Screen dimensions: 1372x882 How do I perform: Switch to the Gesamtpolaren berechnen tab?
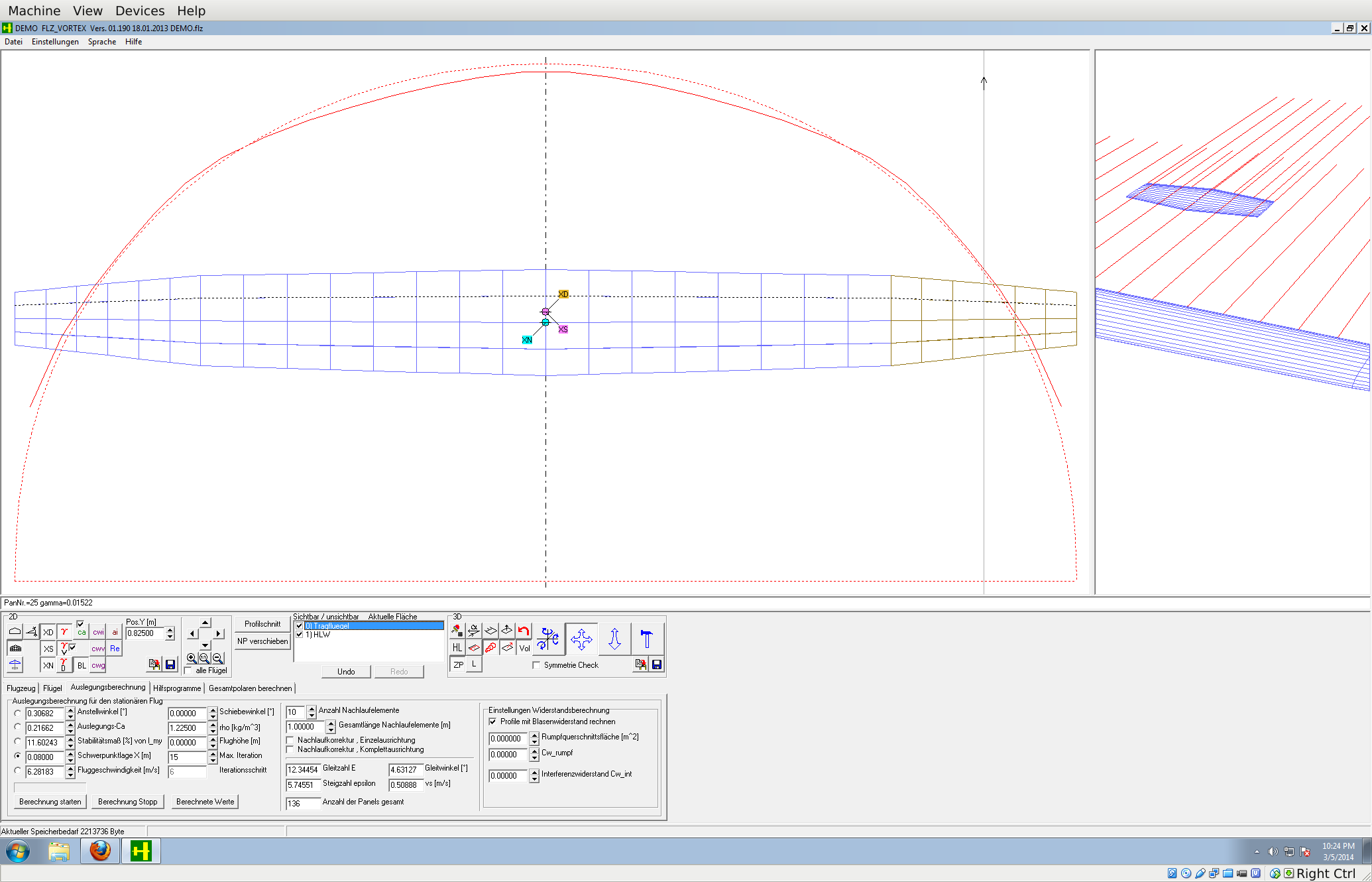pyautogui.click(x=250, y=688)
